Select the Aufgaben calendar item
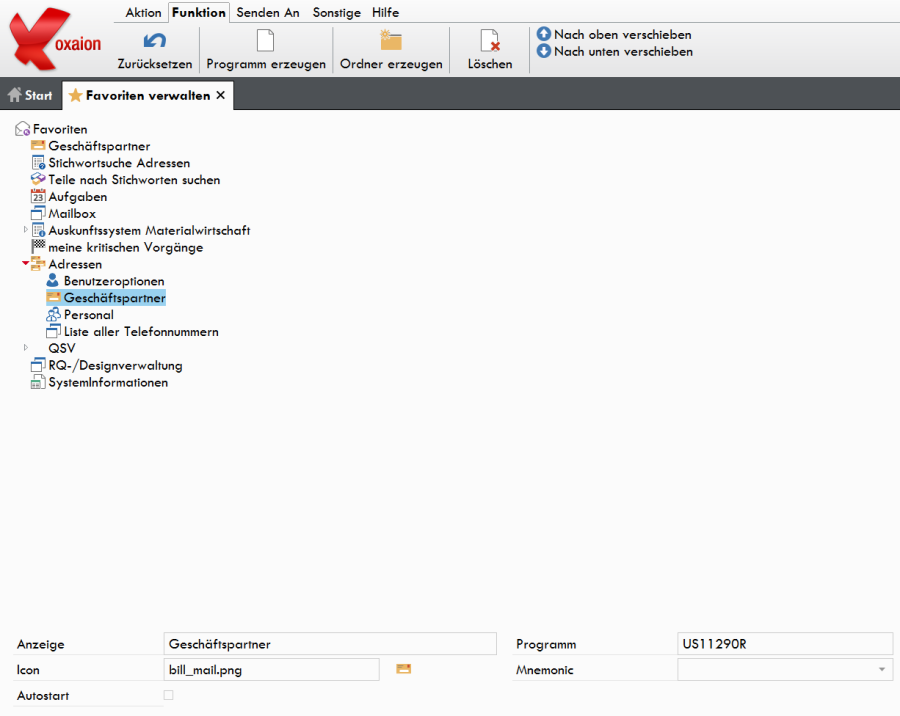This screenshot has height=716, width=900. coord(77,197)
